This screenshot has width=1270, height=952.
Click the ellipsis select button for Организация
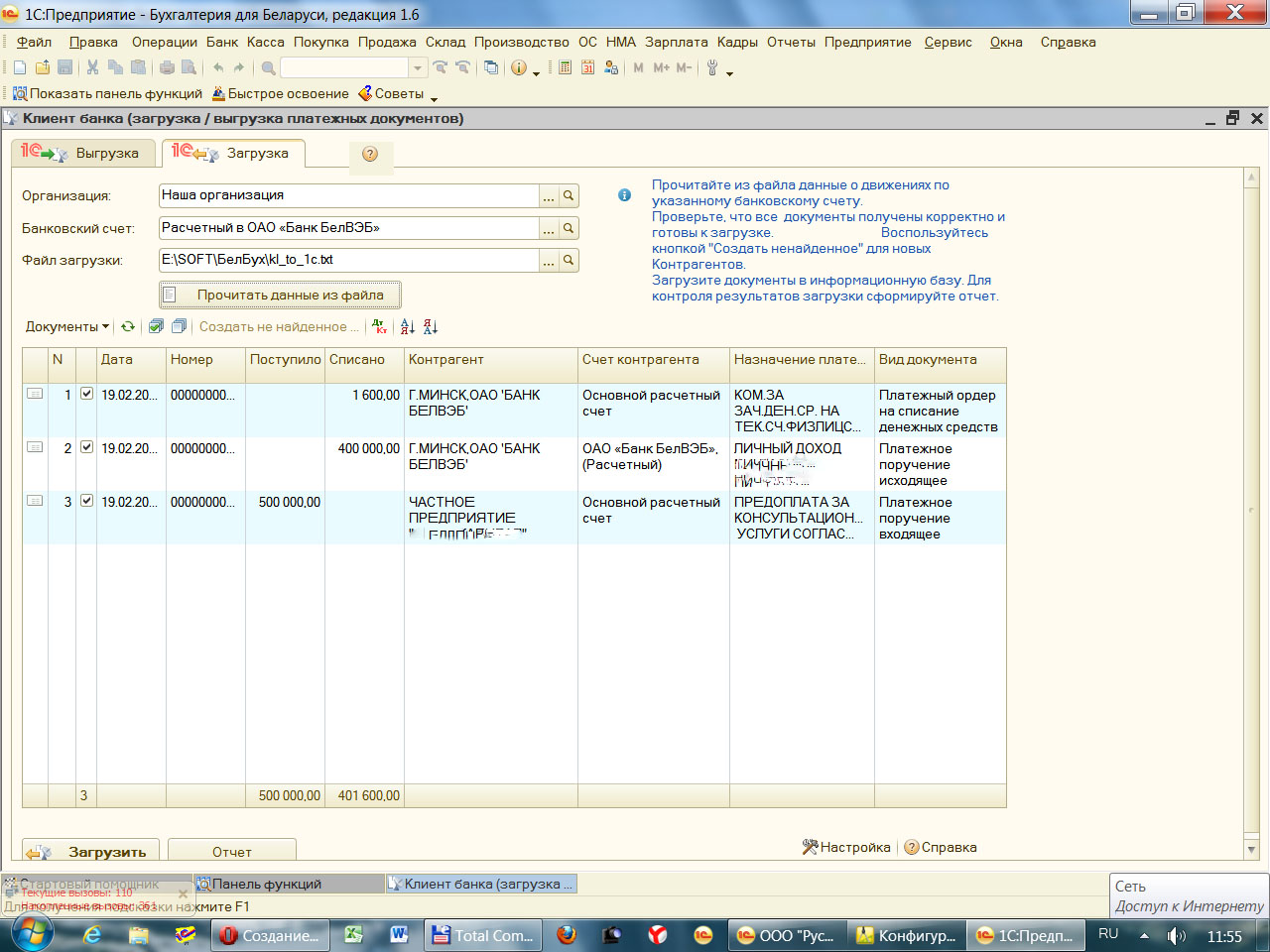coord(548,196)
